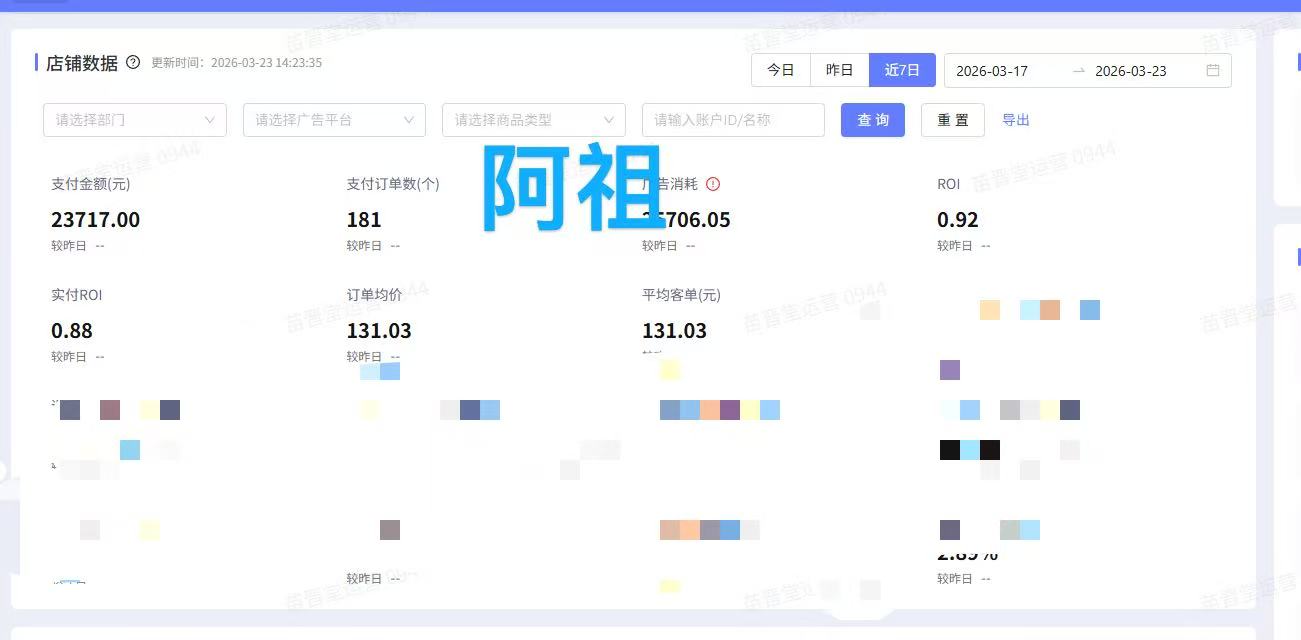
Task: Switch to the 今日 tab
Action: click(780, 71)
